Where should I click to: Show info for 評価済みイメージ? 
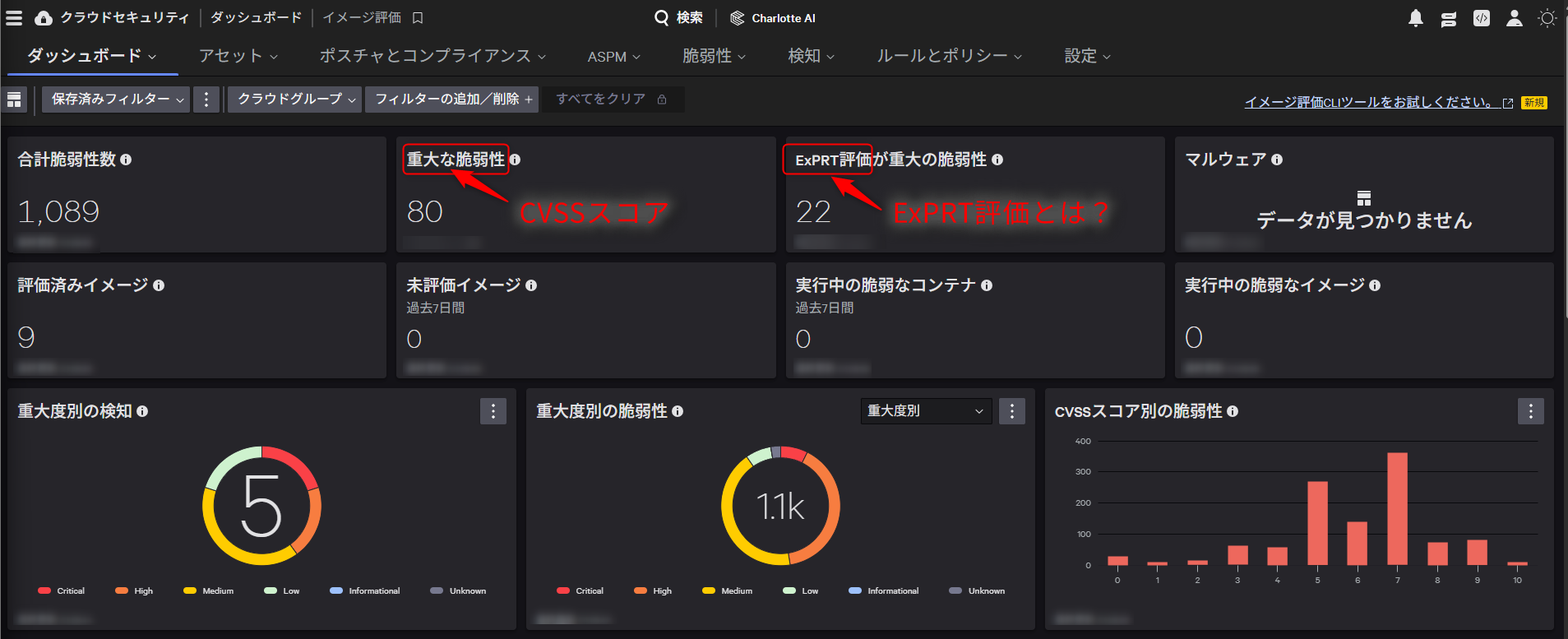coord(159,285)
